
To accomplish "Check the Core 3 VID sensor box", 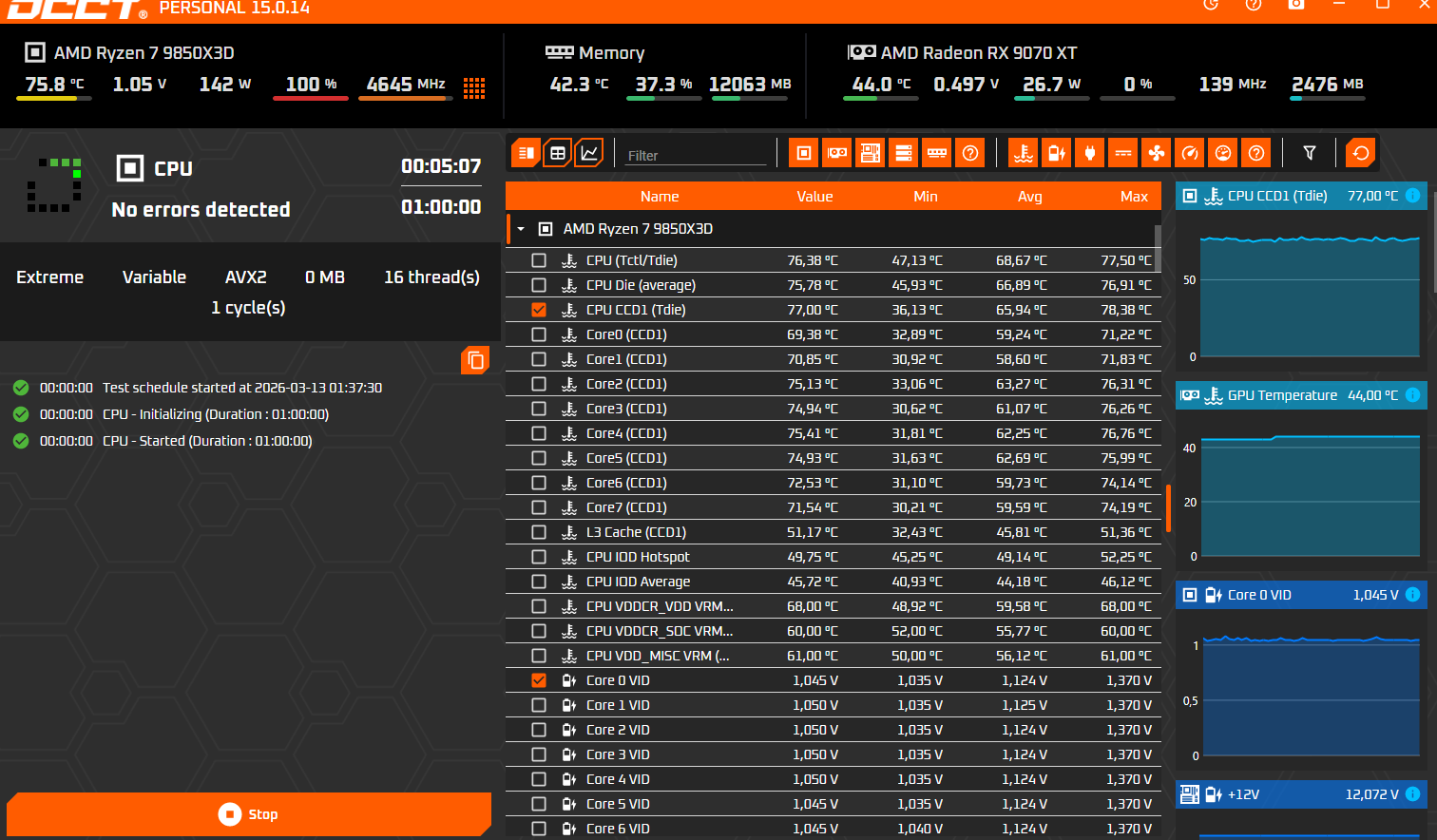I will pos(539,754).
